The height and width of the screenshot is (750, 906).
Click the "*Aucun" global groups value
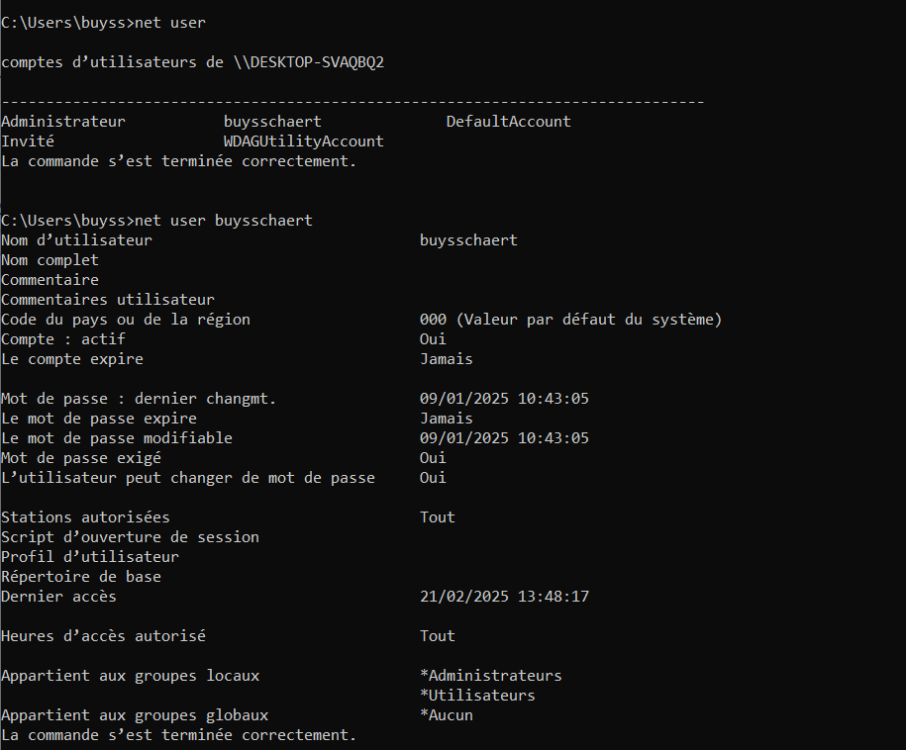tap(446, 716)
